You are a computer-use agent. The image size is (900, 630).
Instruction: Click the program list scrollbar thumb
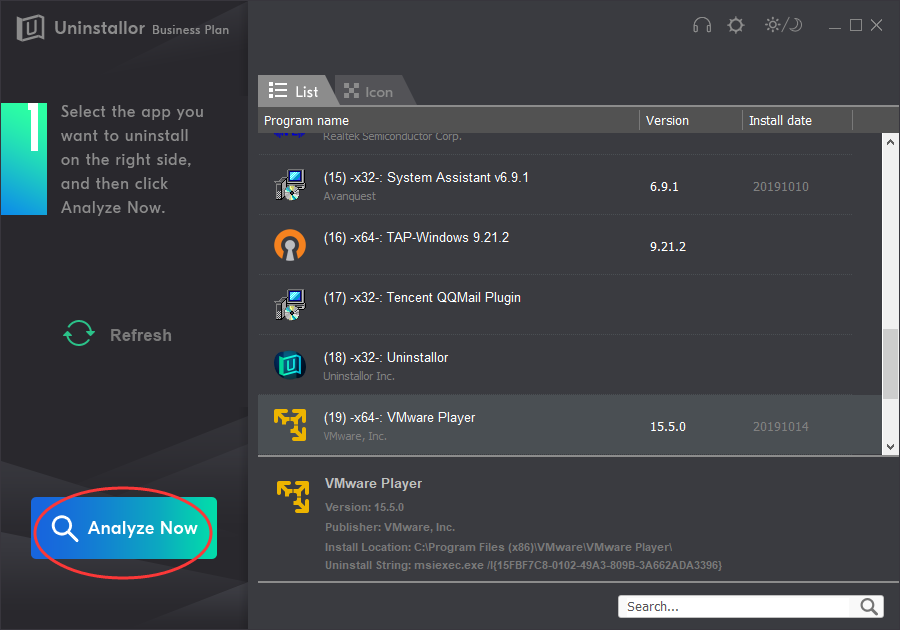890,364
